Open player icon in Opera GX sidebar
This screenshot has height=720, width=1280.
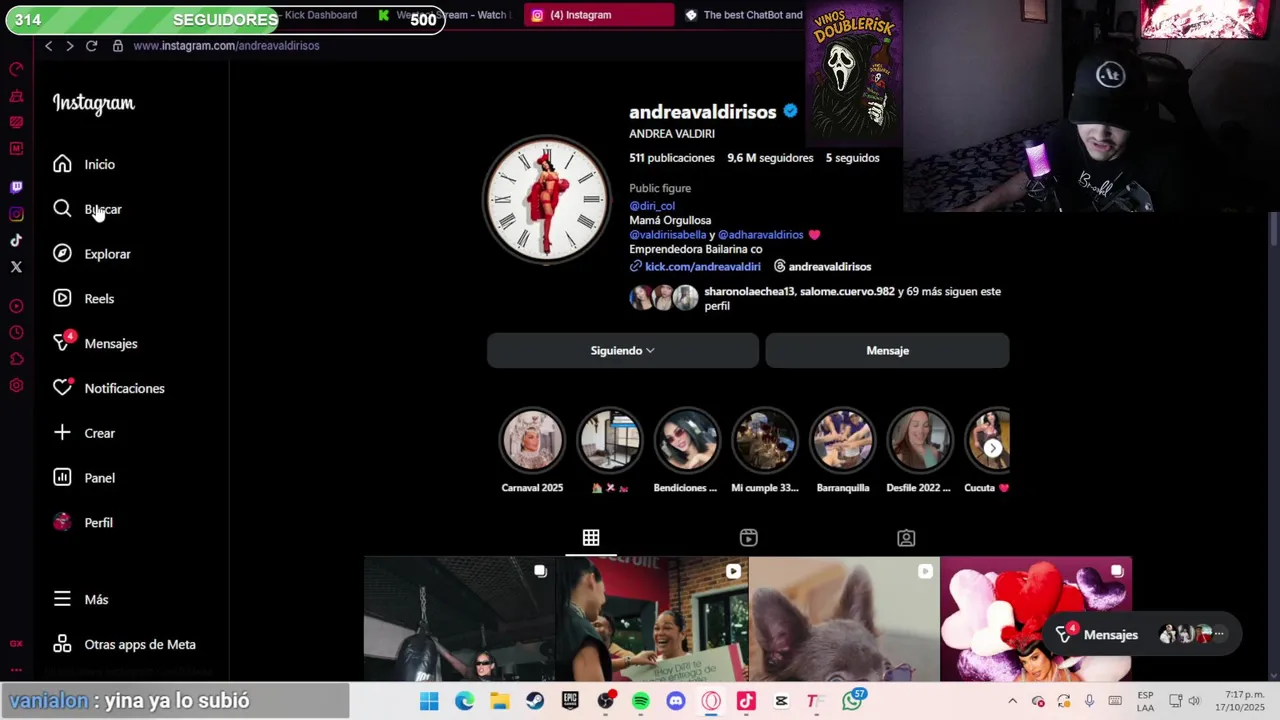point(16,306)
